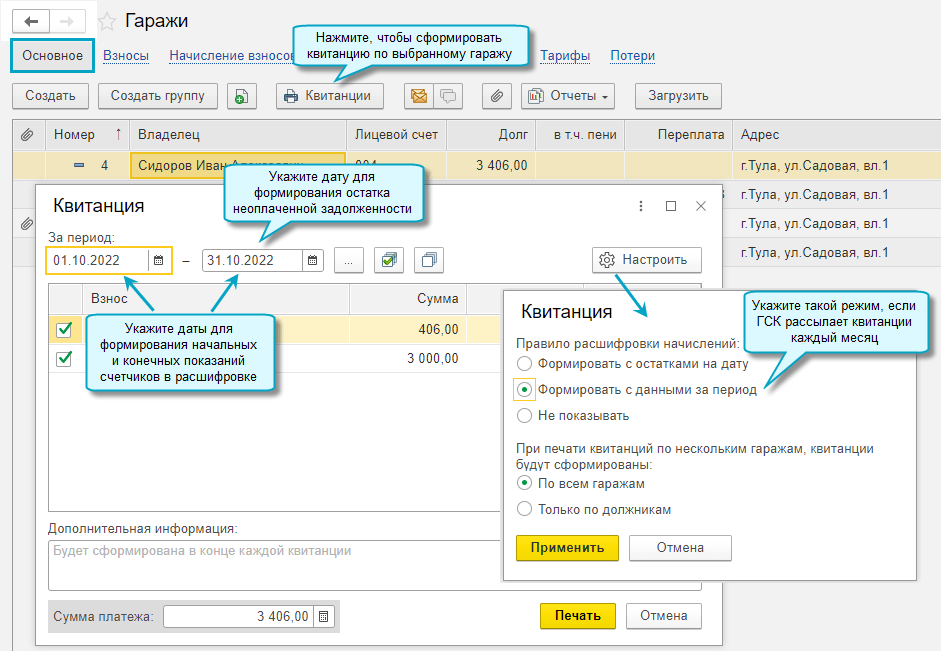Click the uncheck-all rows icon
Screen dimensions: 941x651
pos(429,260)
